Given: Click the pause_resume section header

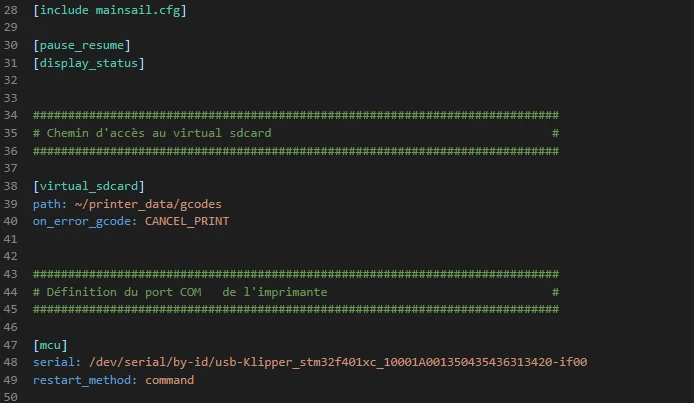Looking at the screenshot, I should pyautogui.click(x=82, y=45).
